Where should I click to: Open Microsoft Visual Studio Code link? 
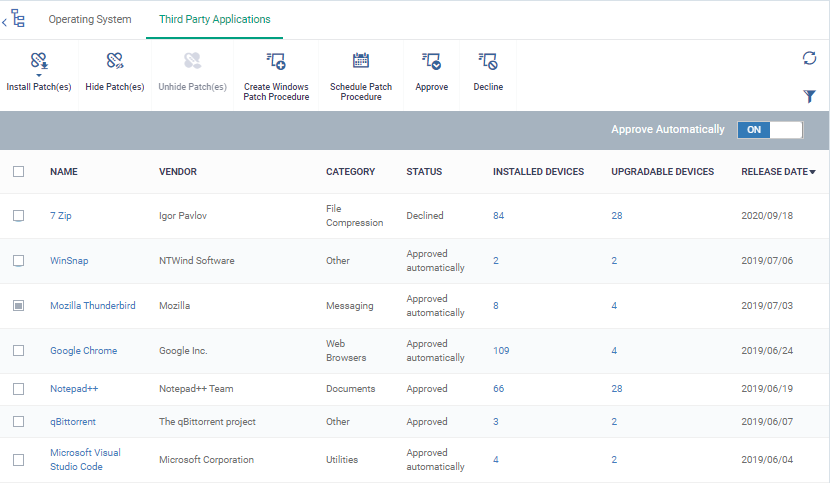(85, 460)
